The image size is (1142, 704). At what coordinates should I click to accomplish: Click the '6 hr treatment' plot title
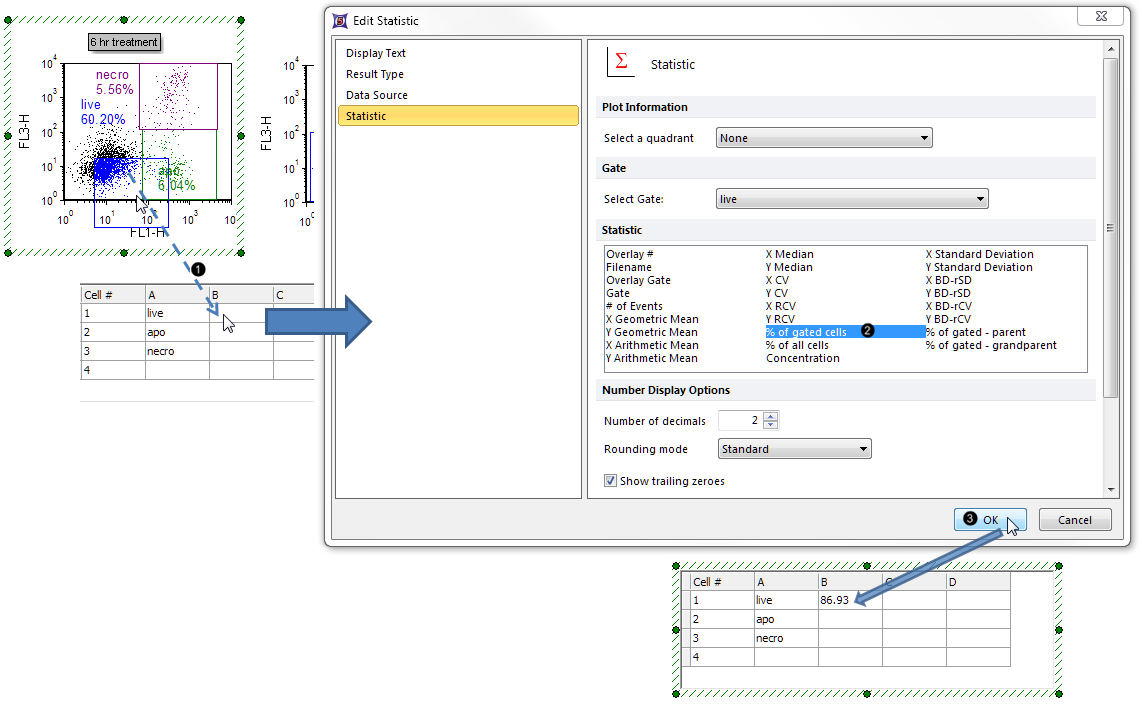[124, 42]
